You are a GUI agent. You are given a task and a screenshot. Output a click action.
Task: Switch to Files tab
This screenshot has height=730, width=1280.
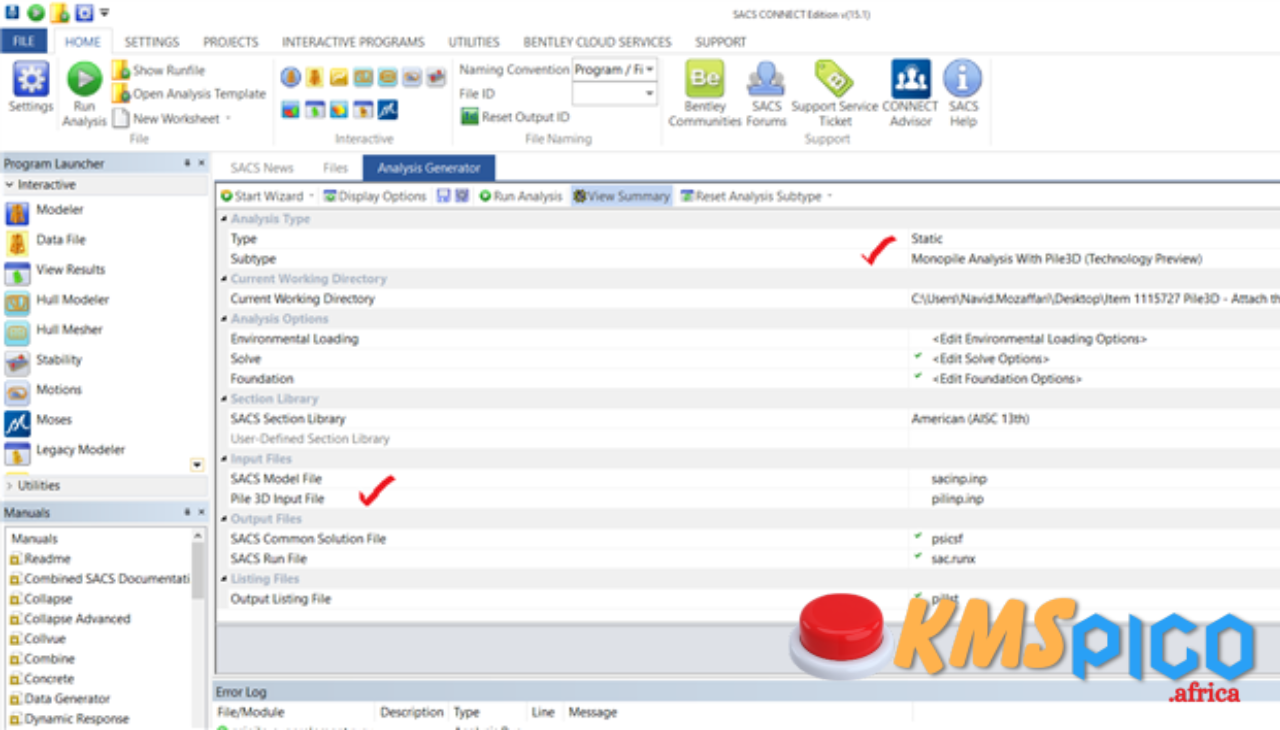point(335,168)
